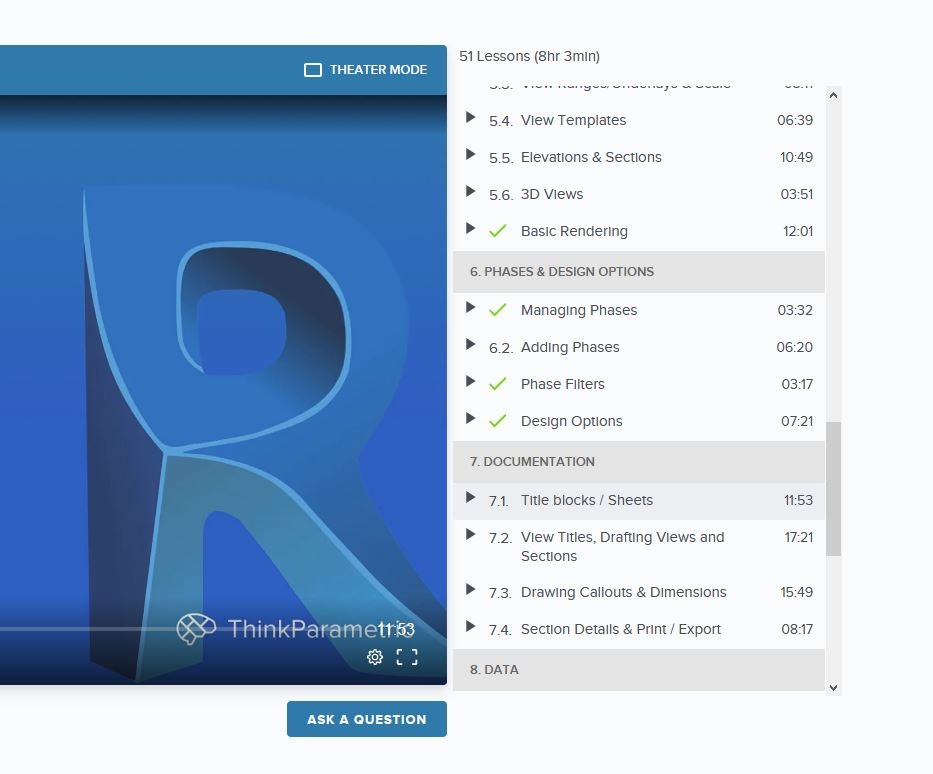Click the 15:49 duration of Drawing Callouts

click(x=796, y=592)
